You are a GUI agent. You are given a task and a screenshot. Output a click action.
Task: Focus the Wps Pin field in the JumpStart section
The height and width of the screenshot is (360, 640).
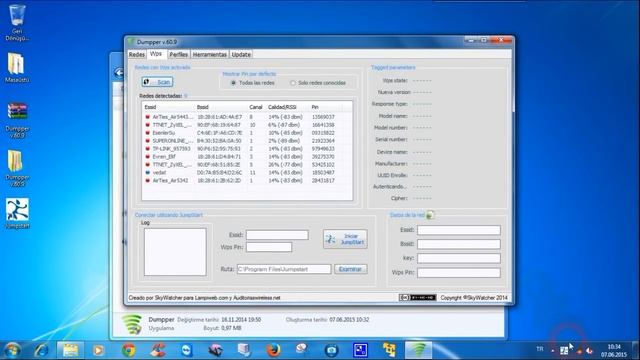[x=269, y=247]
